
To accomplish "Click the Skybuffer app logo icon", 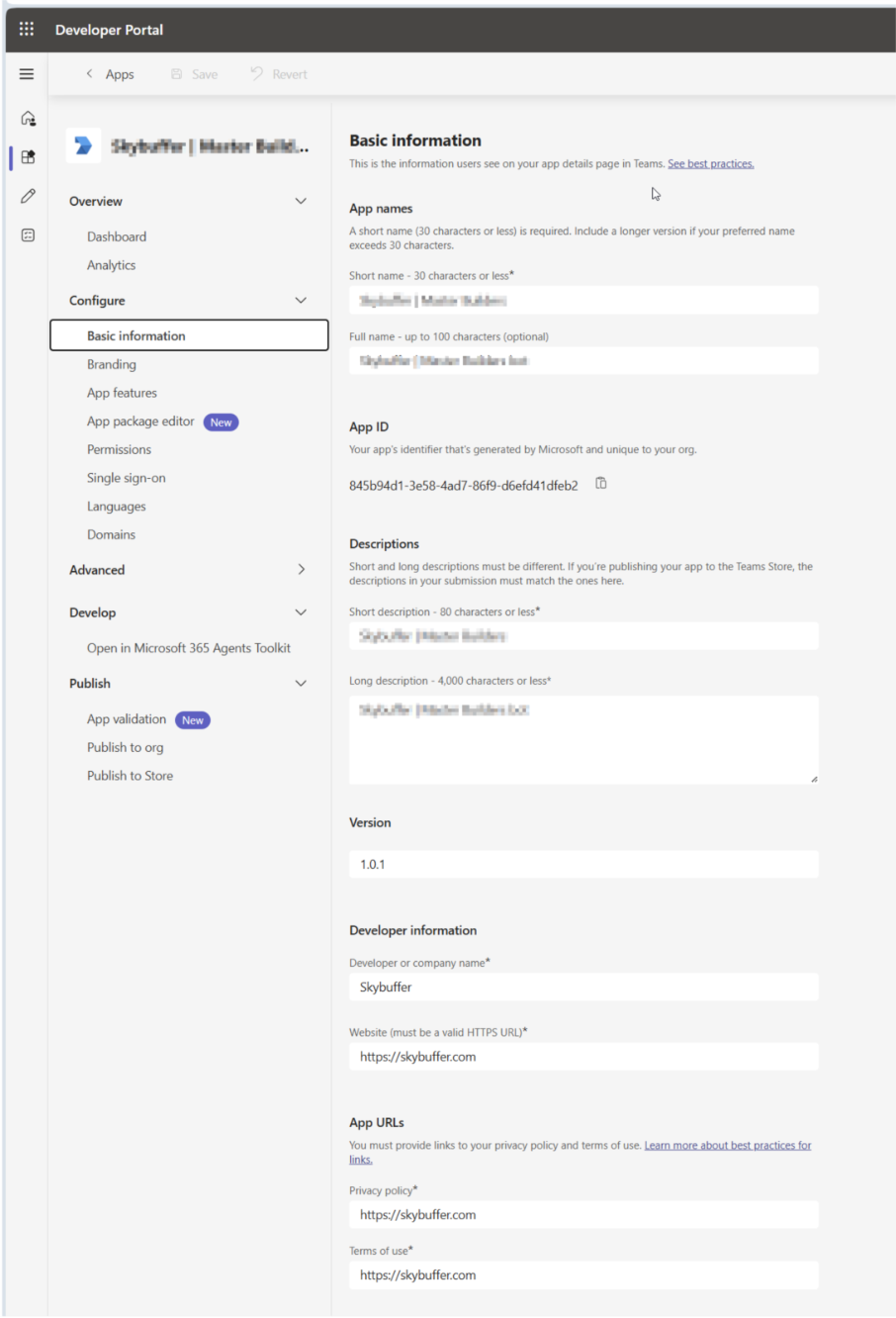I will pos(83,146).
